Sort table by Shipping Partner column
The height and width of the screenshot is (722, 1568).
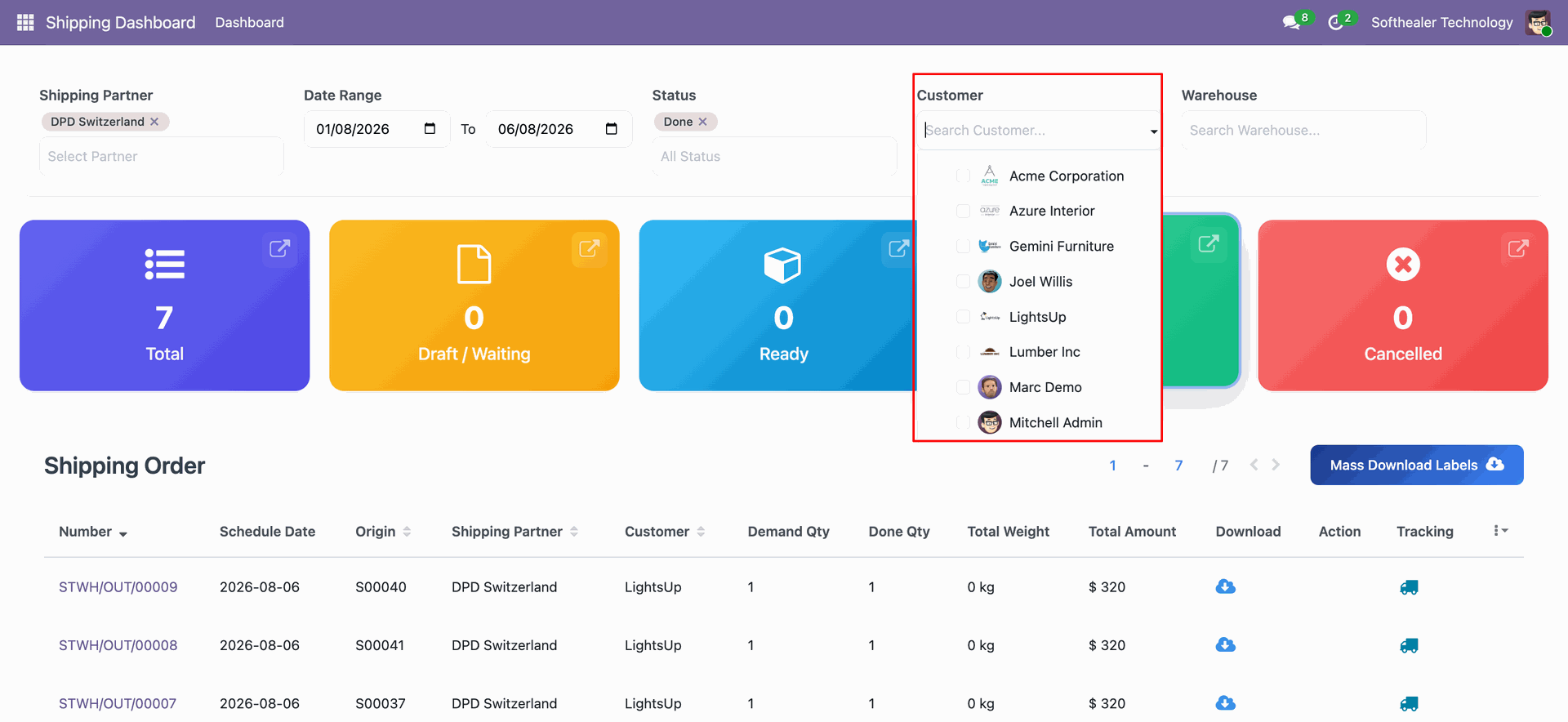(515, 532)
